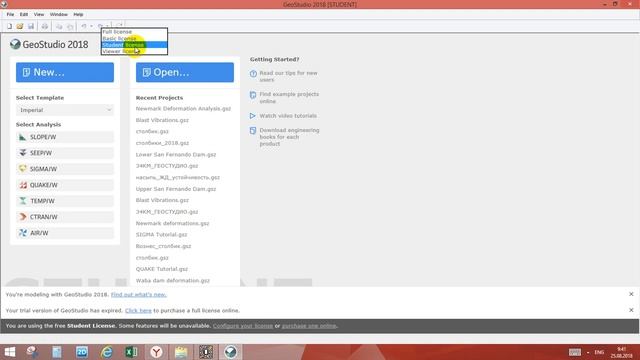Click the New... project button

pos(65,72)
